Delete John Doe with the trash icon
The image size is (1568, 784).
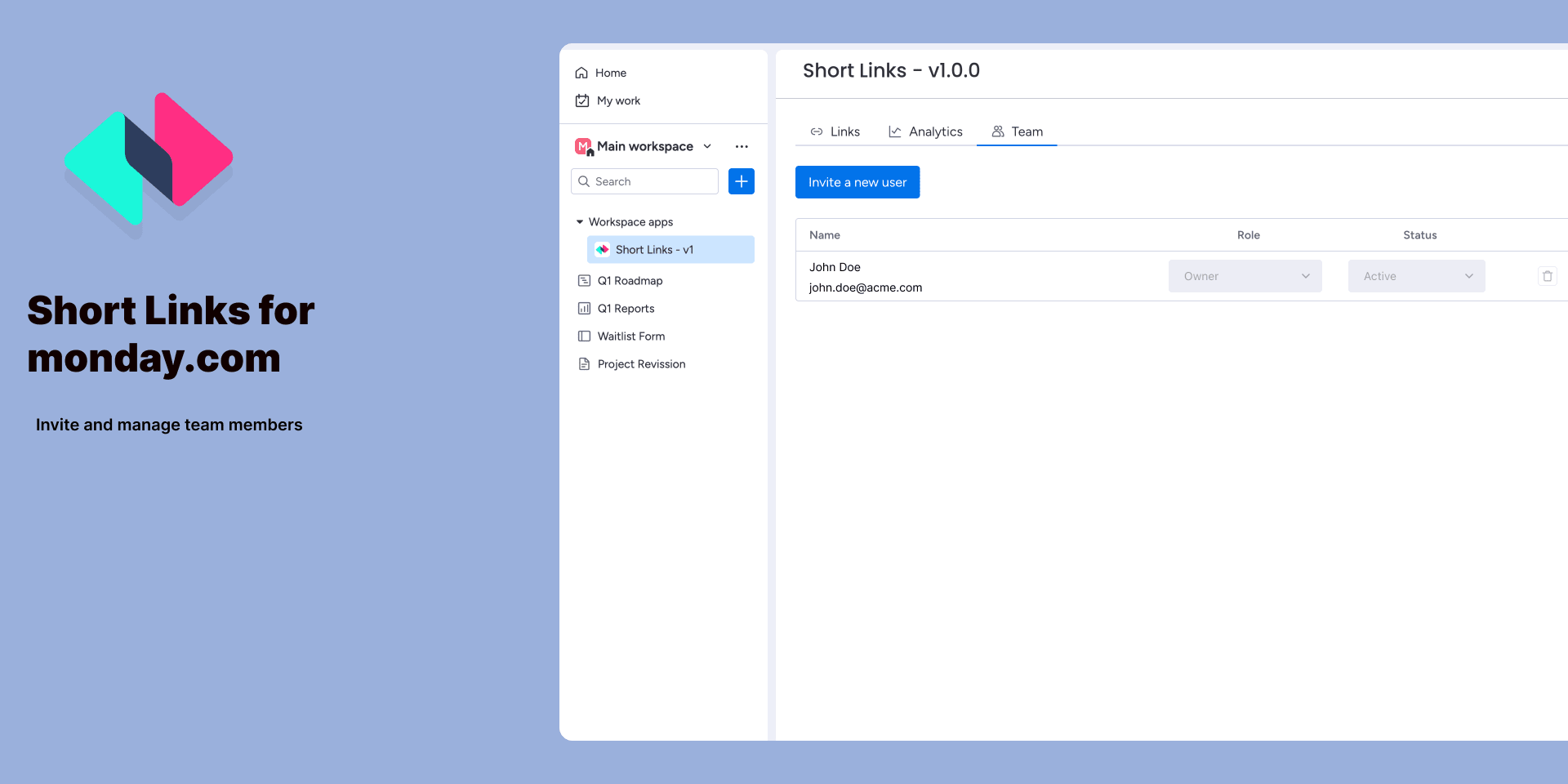(1548, 276)
